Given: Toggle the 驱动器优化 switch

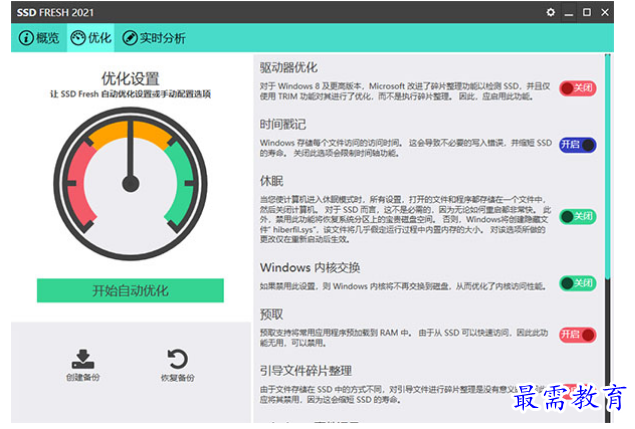Looking at the screenshot, I should click(x=578, y=88).
